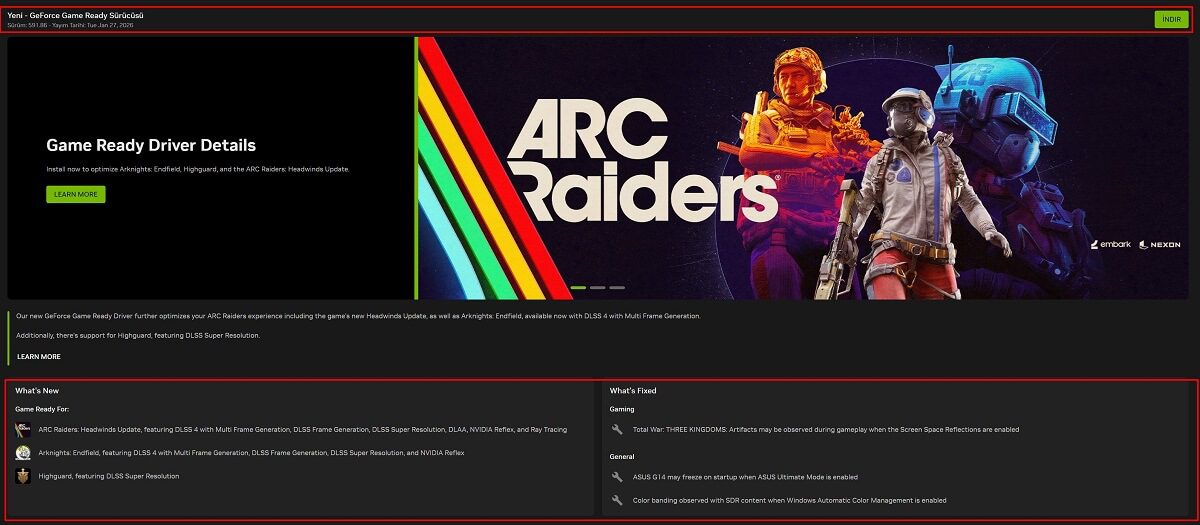Click the wrench icon beside the Color banding fix

click(x=617, y=500)
